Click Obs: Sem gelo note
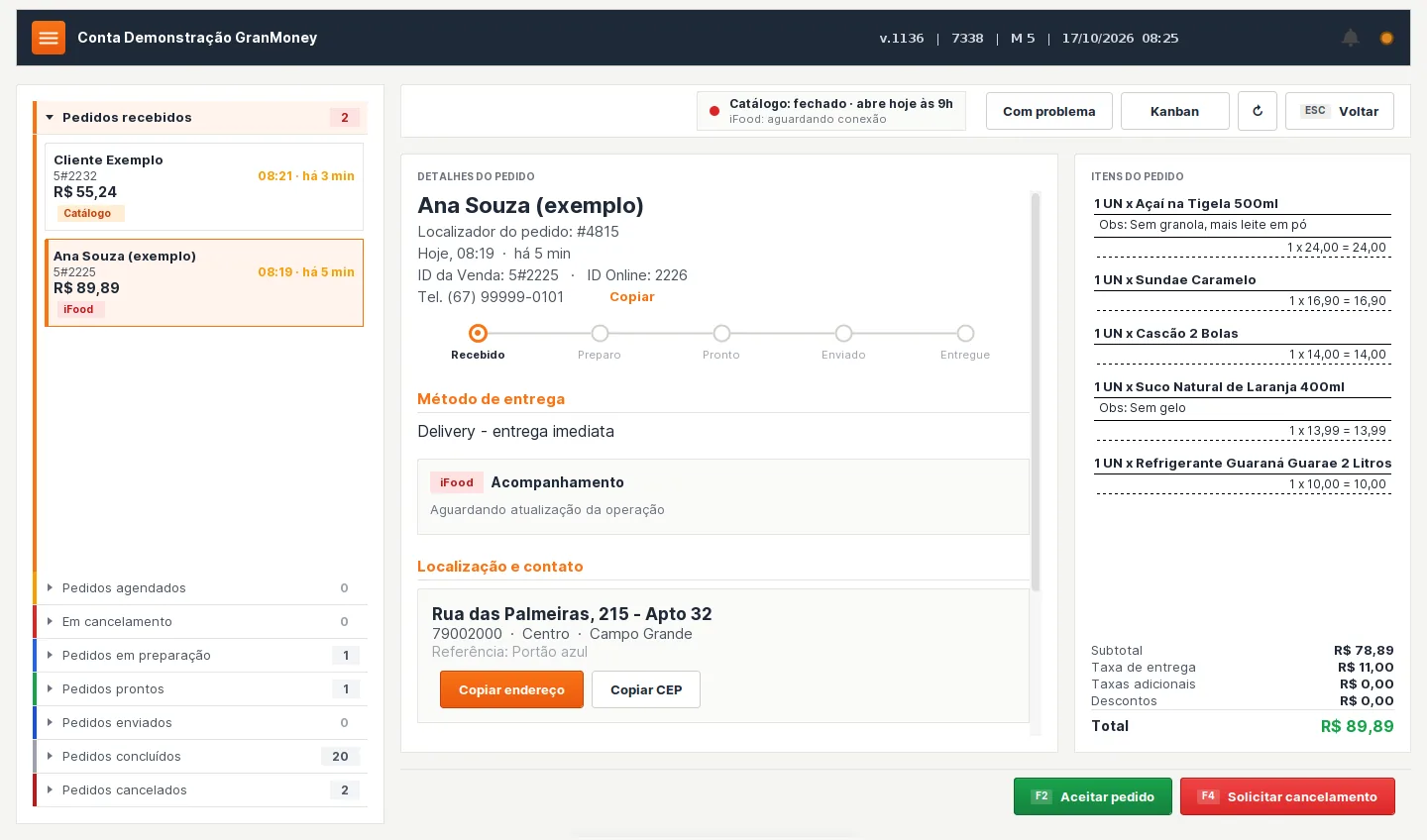The height and width of the screenshot is (840, 1427). [1143, 408]
